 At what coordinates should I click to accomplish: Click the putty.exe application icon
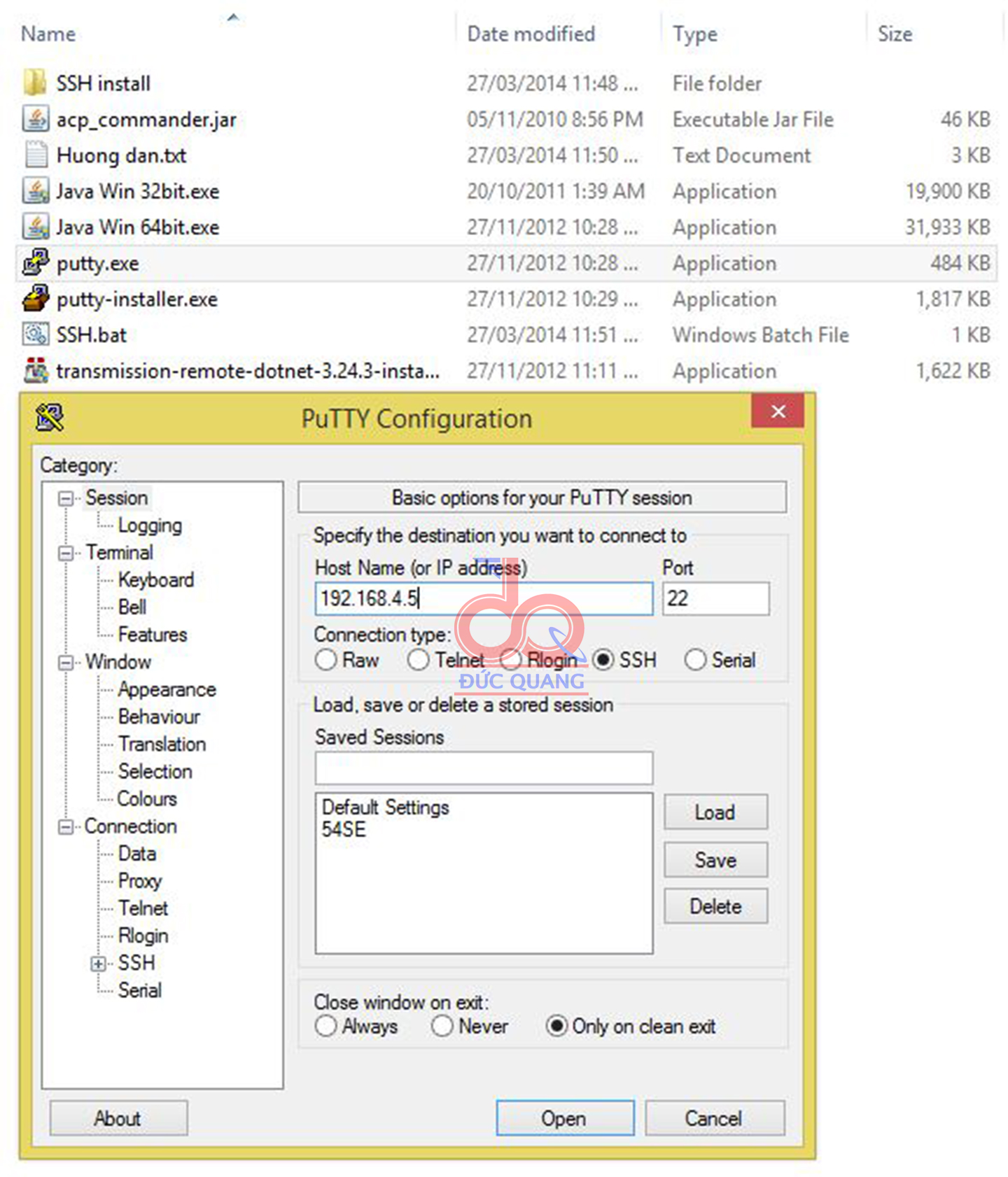[35, 262]
